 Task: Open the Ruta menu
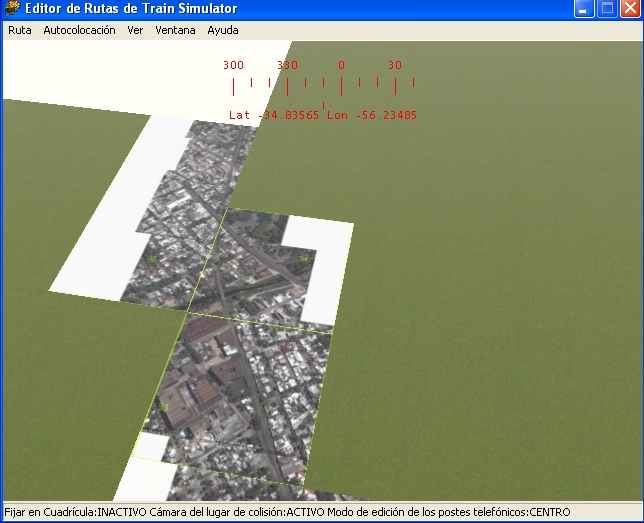coord(20,30)
